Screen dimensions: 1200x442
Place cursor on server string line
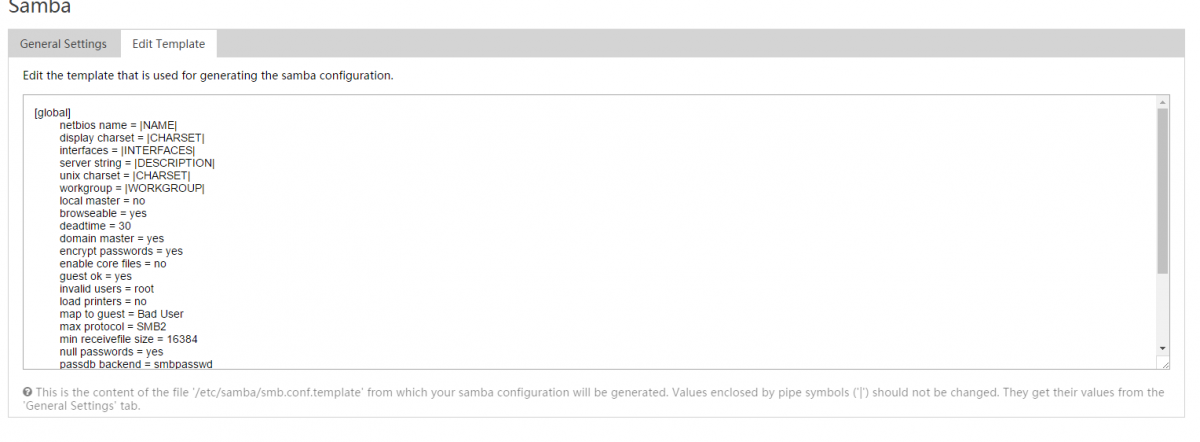[137, 163]
